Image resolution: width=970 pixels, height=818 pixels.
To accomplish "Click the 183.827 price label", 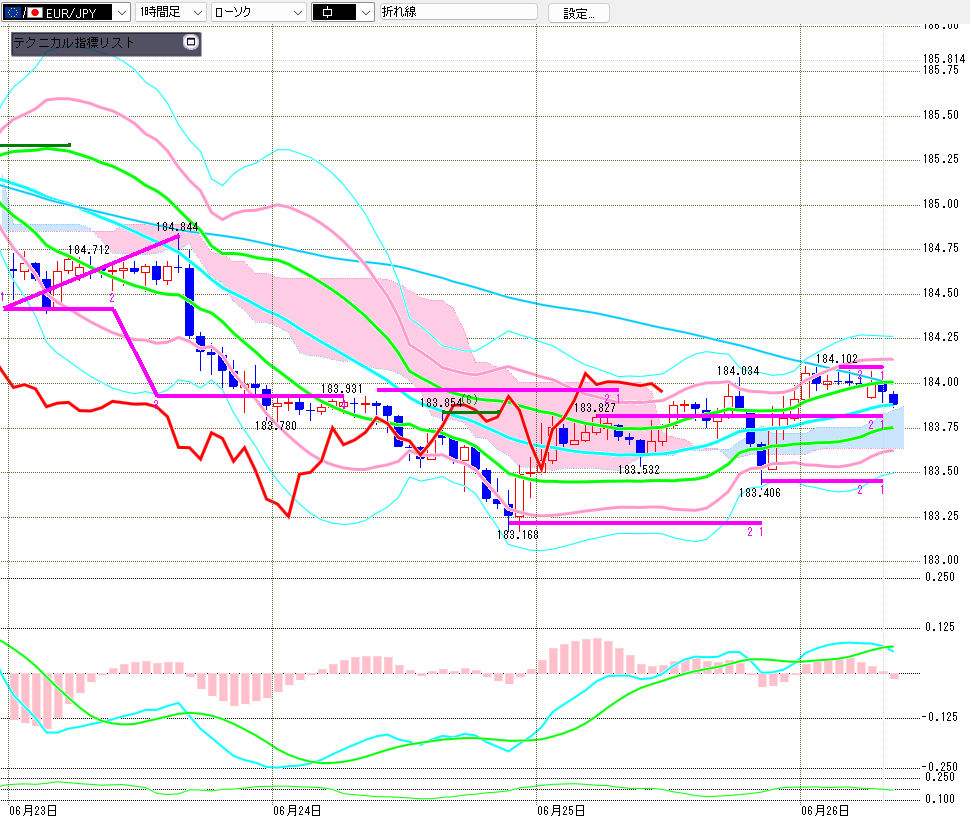I will pyautogui.click(x=594, y=408).
